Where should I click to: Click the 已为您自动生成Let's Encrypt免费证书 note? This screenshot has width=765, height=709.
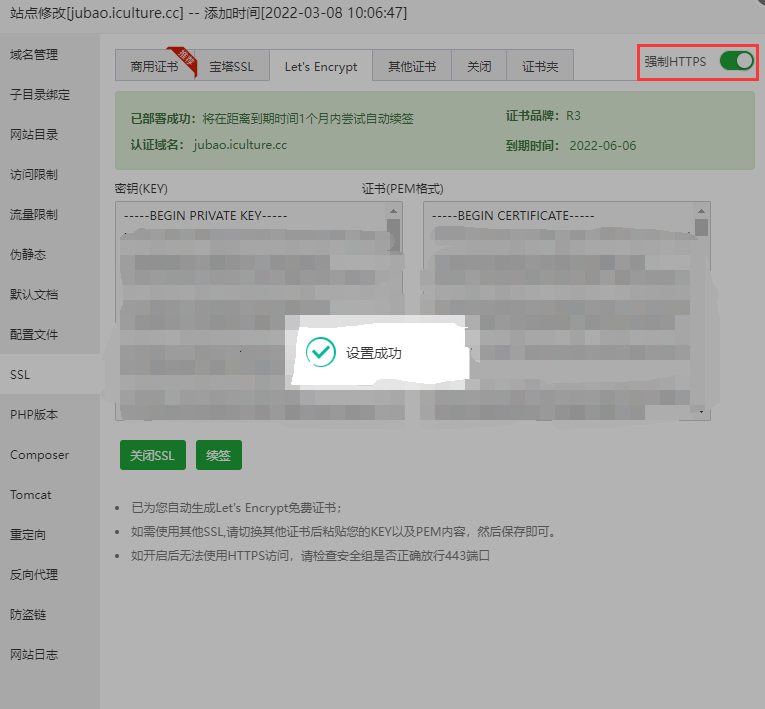pyautogui.click(x=237, y=507)
